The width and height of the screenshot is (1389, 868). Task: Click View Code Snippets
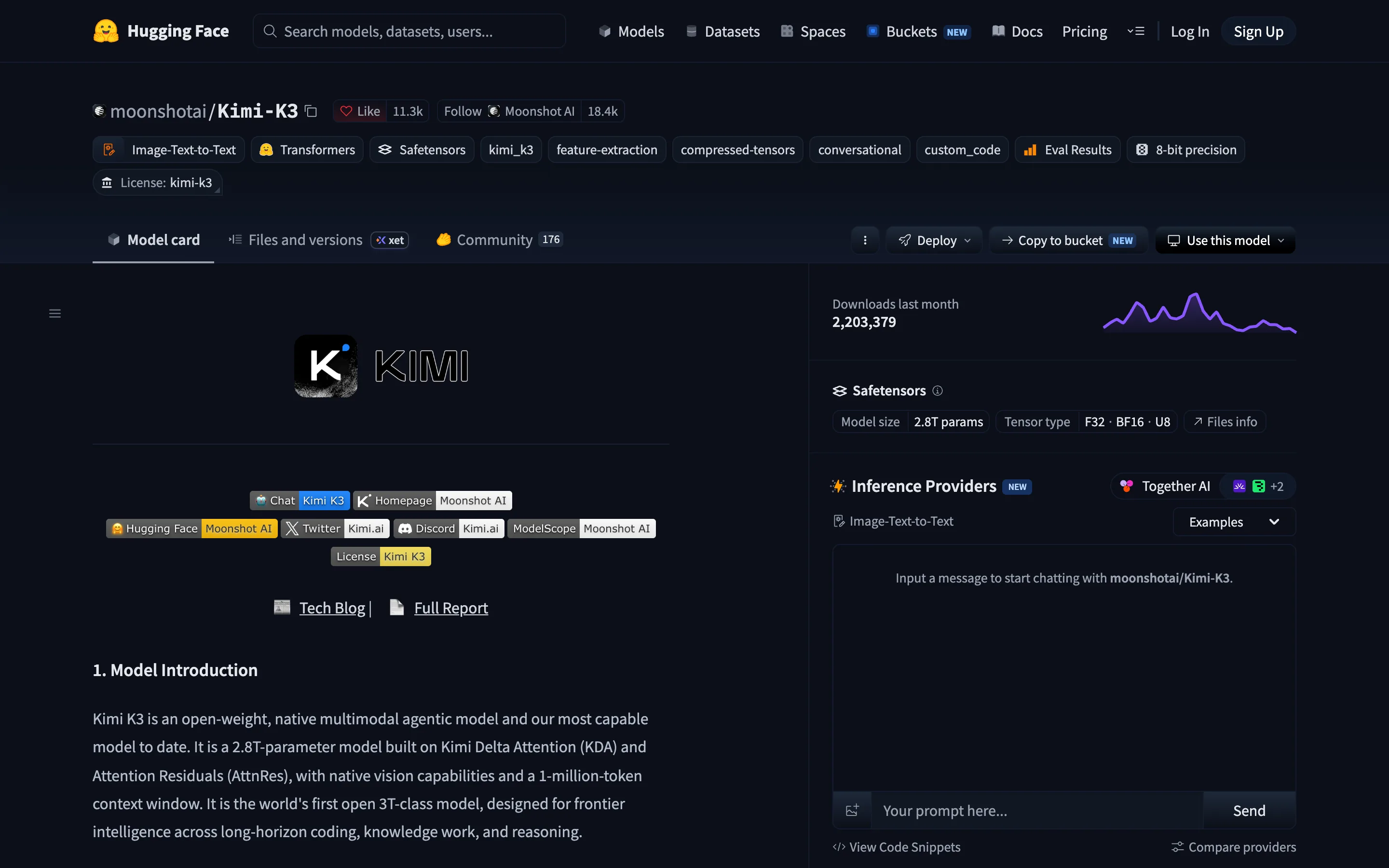point(897,847)
